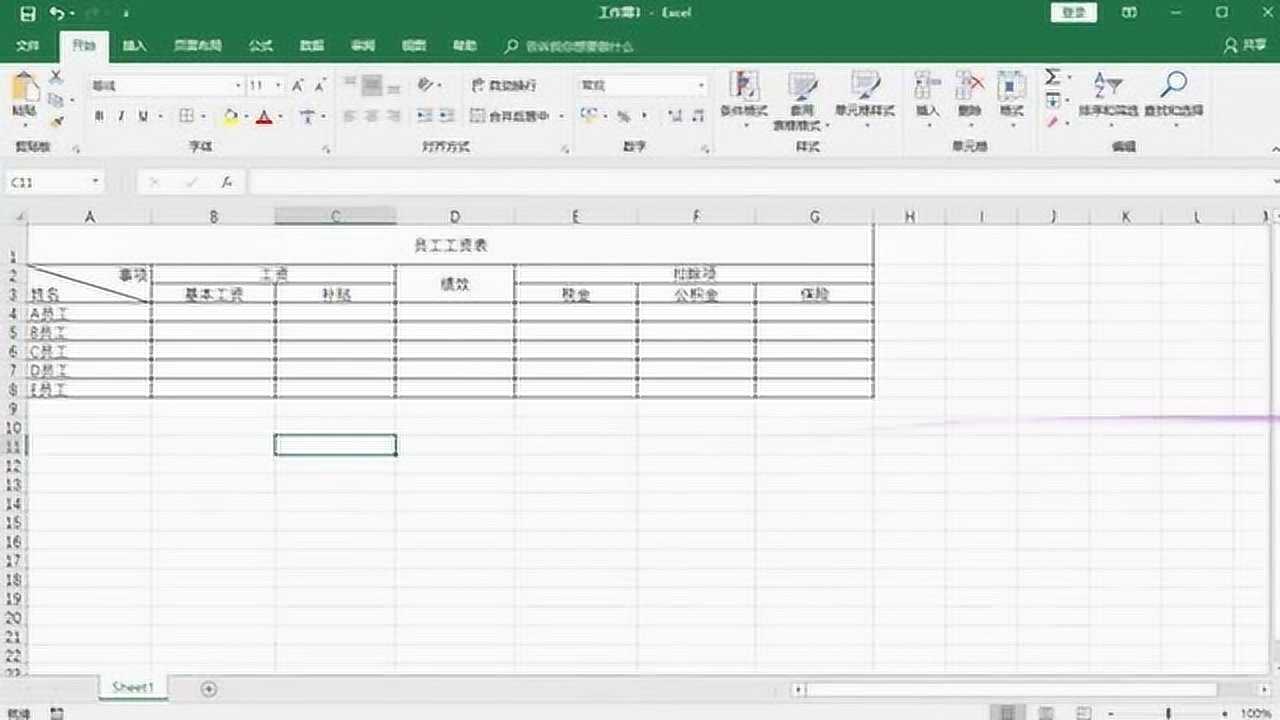
Task: Open the font color dropdown arrow
Action: (280, 117)
